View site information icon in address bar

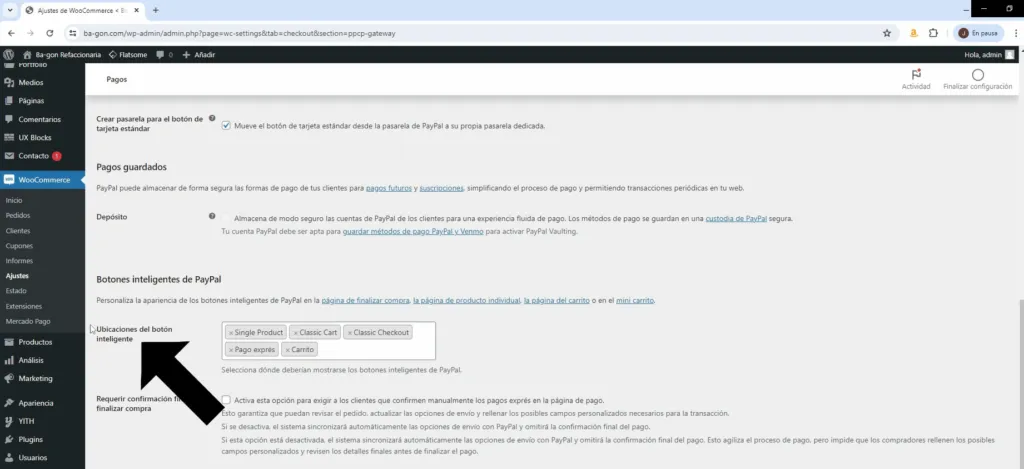[x=73, y=33]
